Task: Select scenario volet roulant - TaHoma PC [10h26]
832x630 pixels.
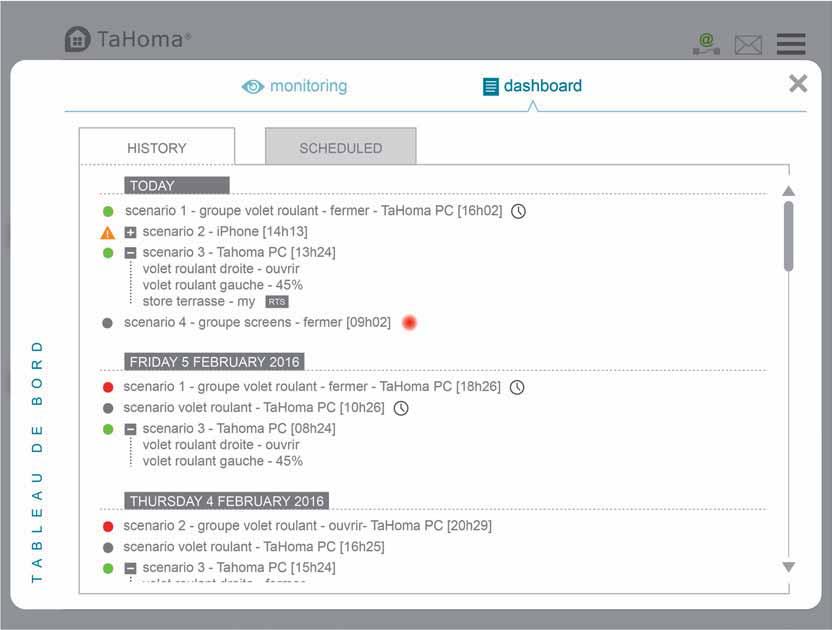Action: coord(254,408)
